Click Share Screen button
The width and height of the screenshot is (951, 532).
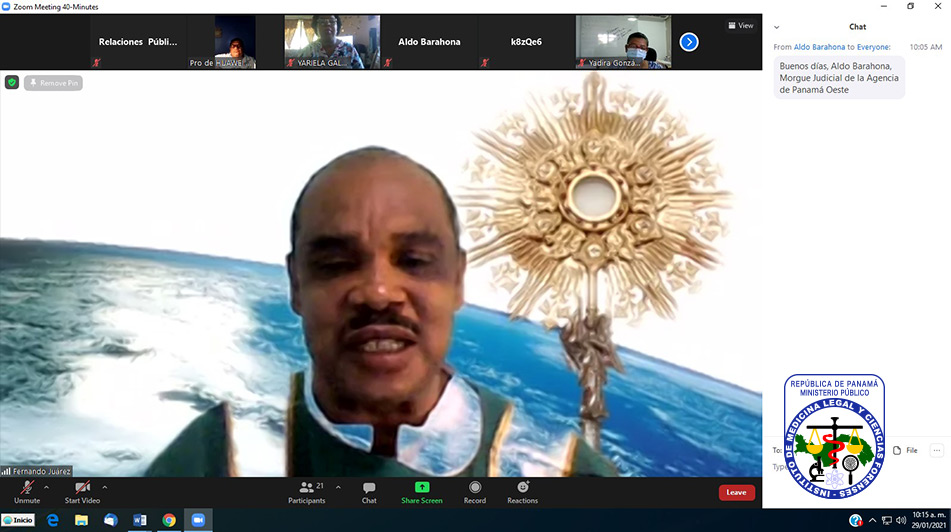(422, 492)
